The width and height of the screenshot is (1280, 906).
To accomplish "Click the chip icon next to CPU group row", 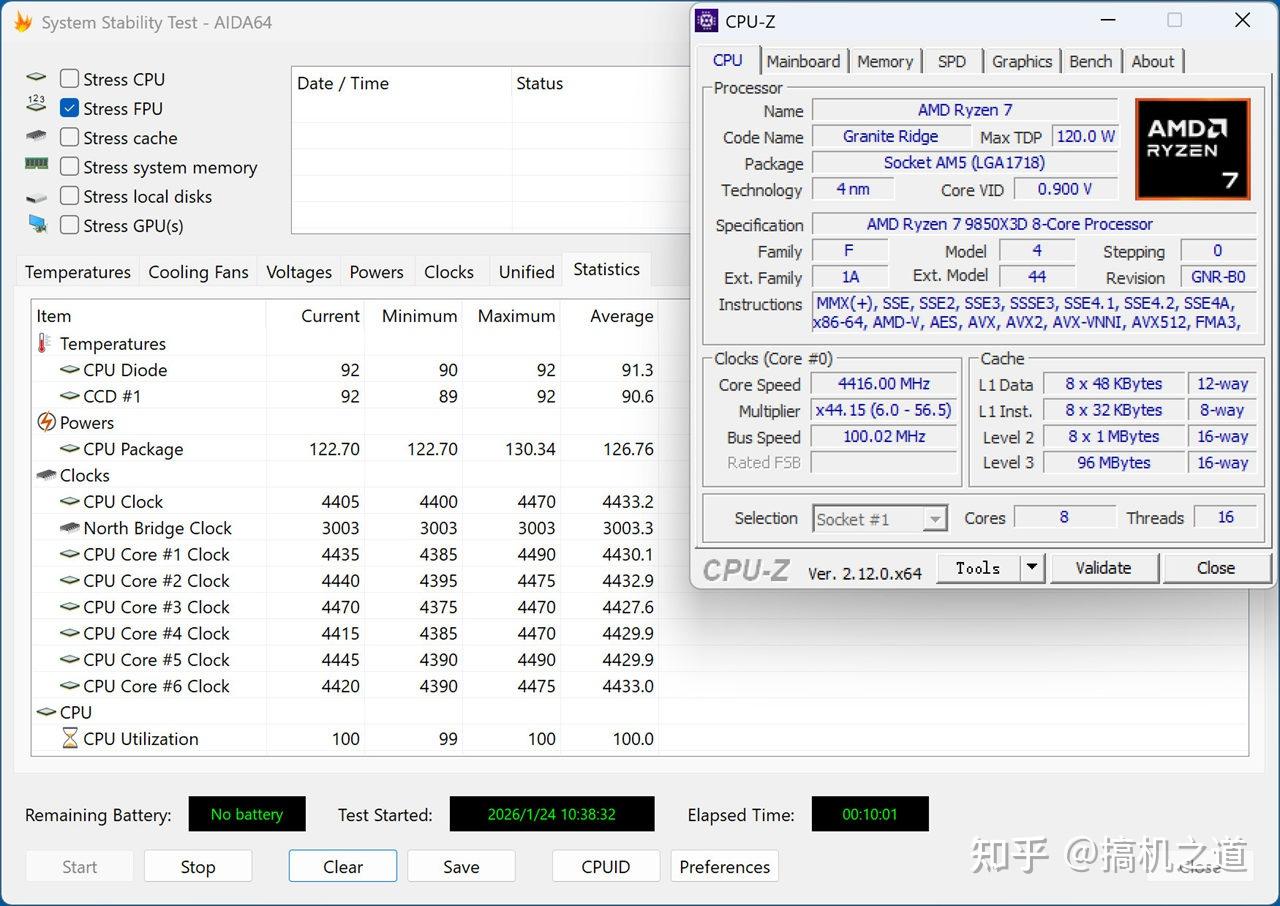I will tap(46, 712).
